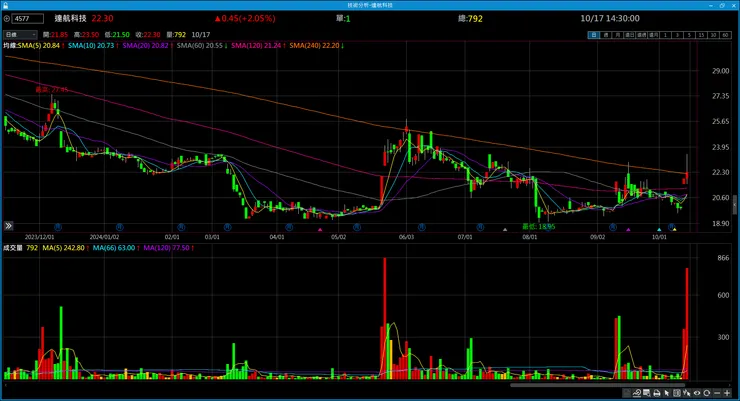740x401 pixels.
Task: Click the refresh circle icon
Action: [706, 393]
